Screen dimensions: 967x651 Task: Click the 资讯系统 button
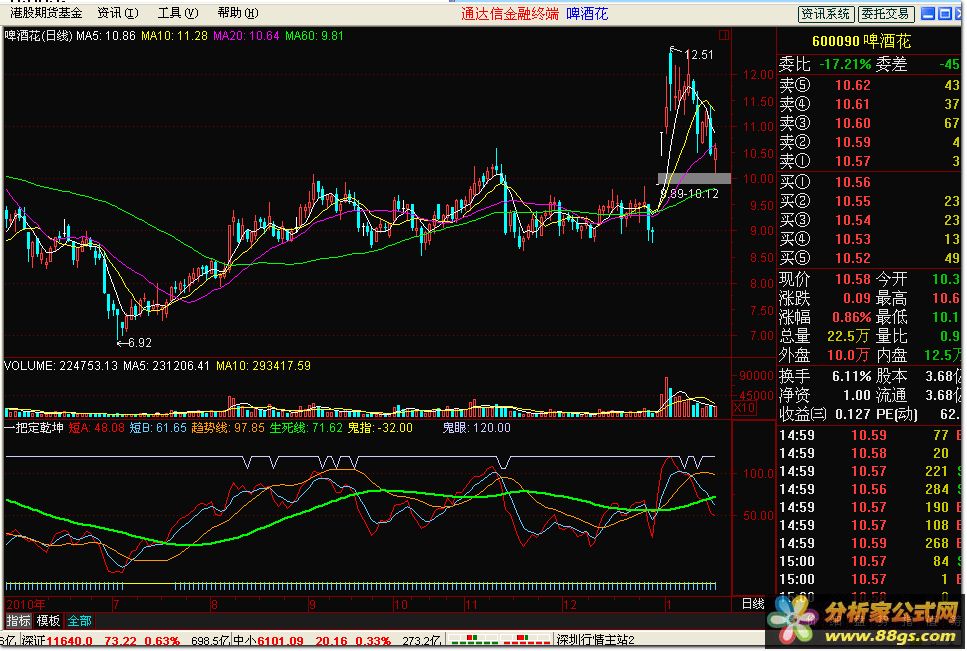(x=826, y=14)
